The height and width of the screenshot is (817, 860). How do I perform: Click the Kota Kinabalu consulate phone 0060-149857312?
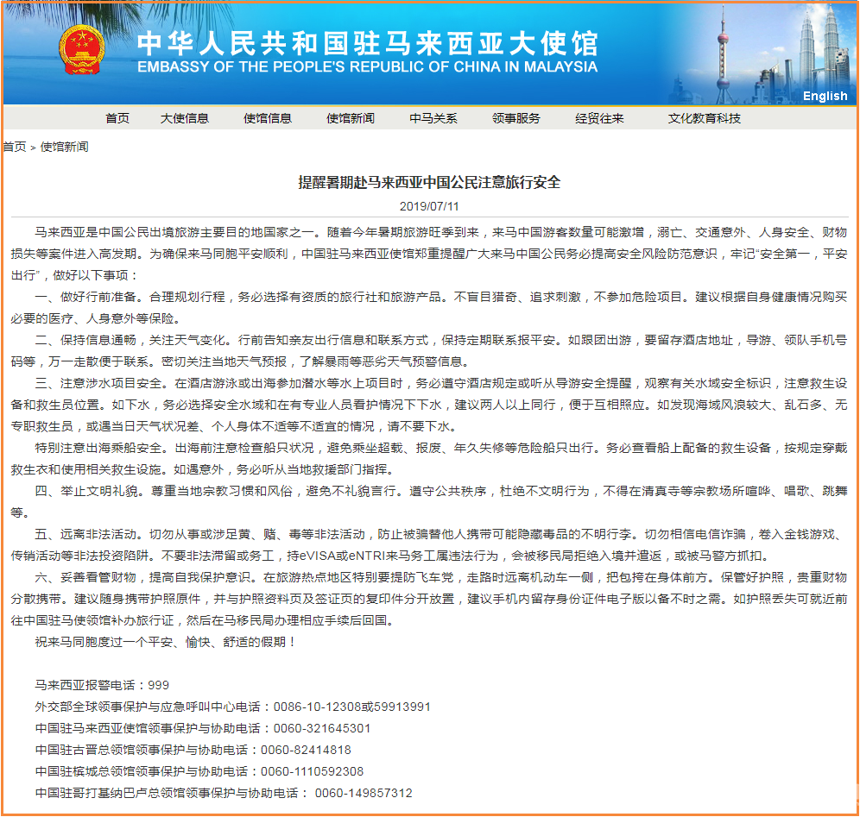364,793
